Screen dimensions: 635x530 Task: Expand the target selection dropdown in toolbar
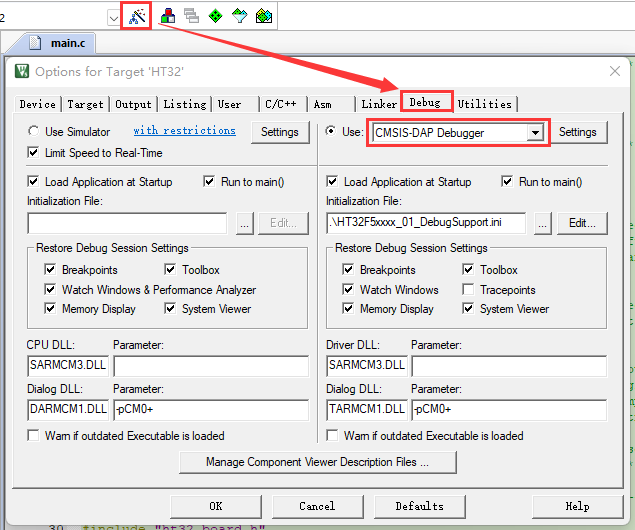tap(112, 16)
